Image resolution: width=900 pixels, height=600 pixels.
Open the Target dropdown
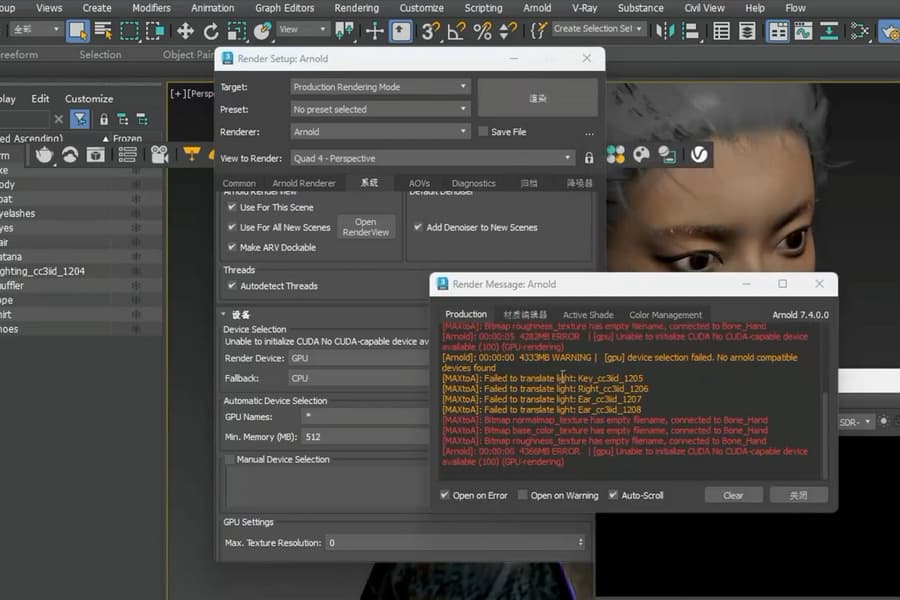(x=380, y=87)
